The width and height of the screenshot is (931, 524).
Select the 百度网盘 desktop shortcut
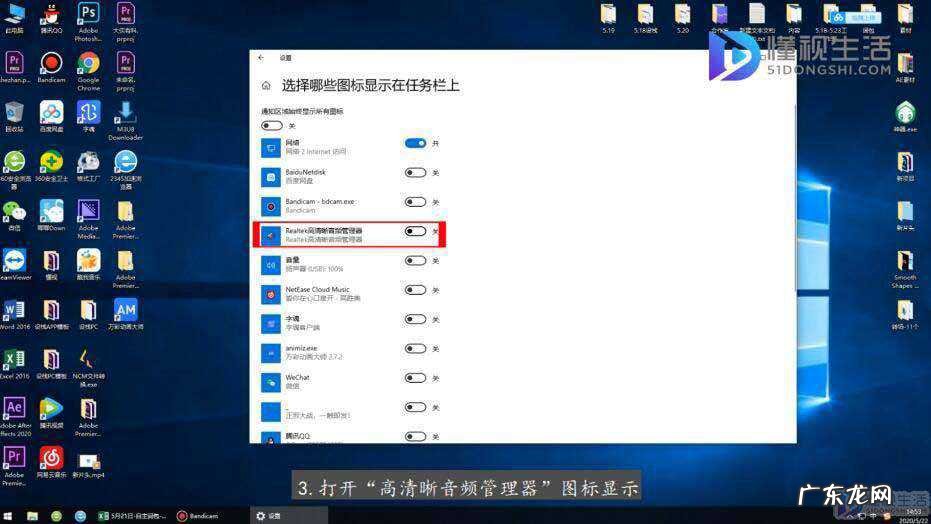[51, 117]
